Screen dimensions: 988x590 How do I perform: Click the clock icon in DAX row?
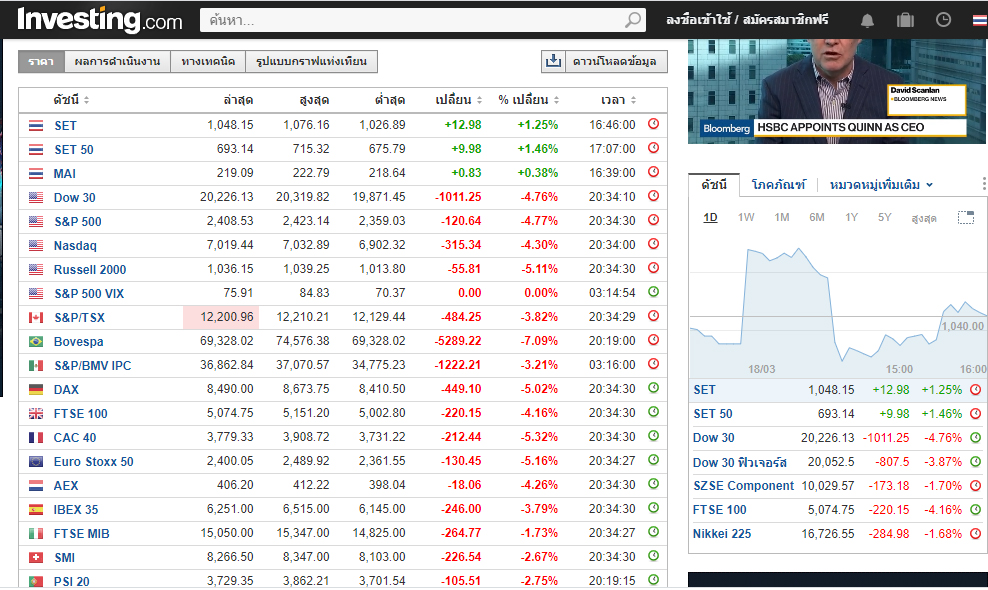(653, 388)
